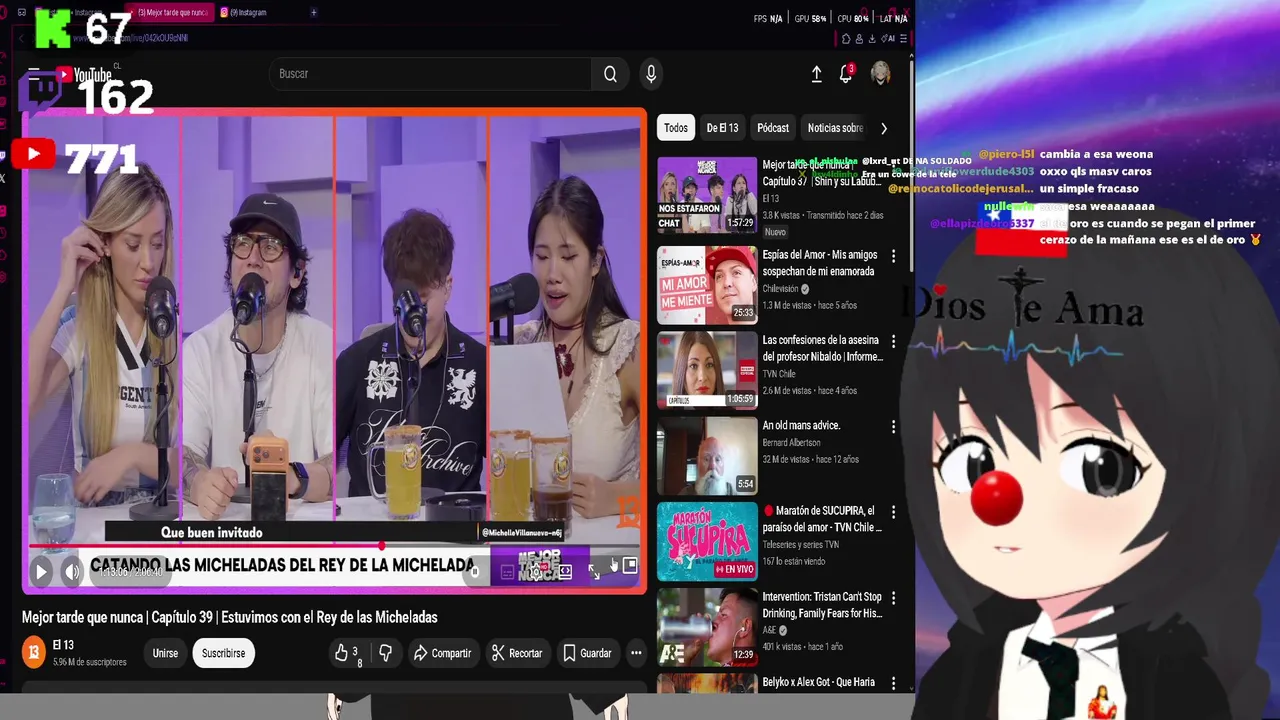The width and height of the screenshot is (1280, 720).
Task: Click the Kick logo overlay
Action: point(52,28)
